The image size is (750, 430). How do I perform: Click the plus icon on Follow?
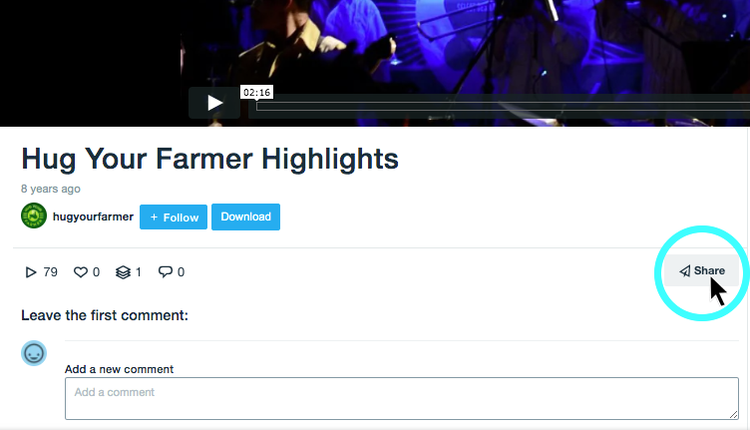154,217
